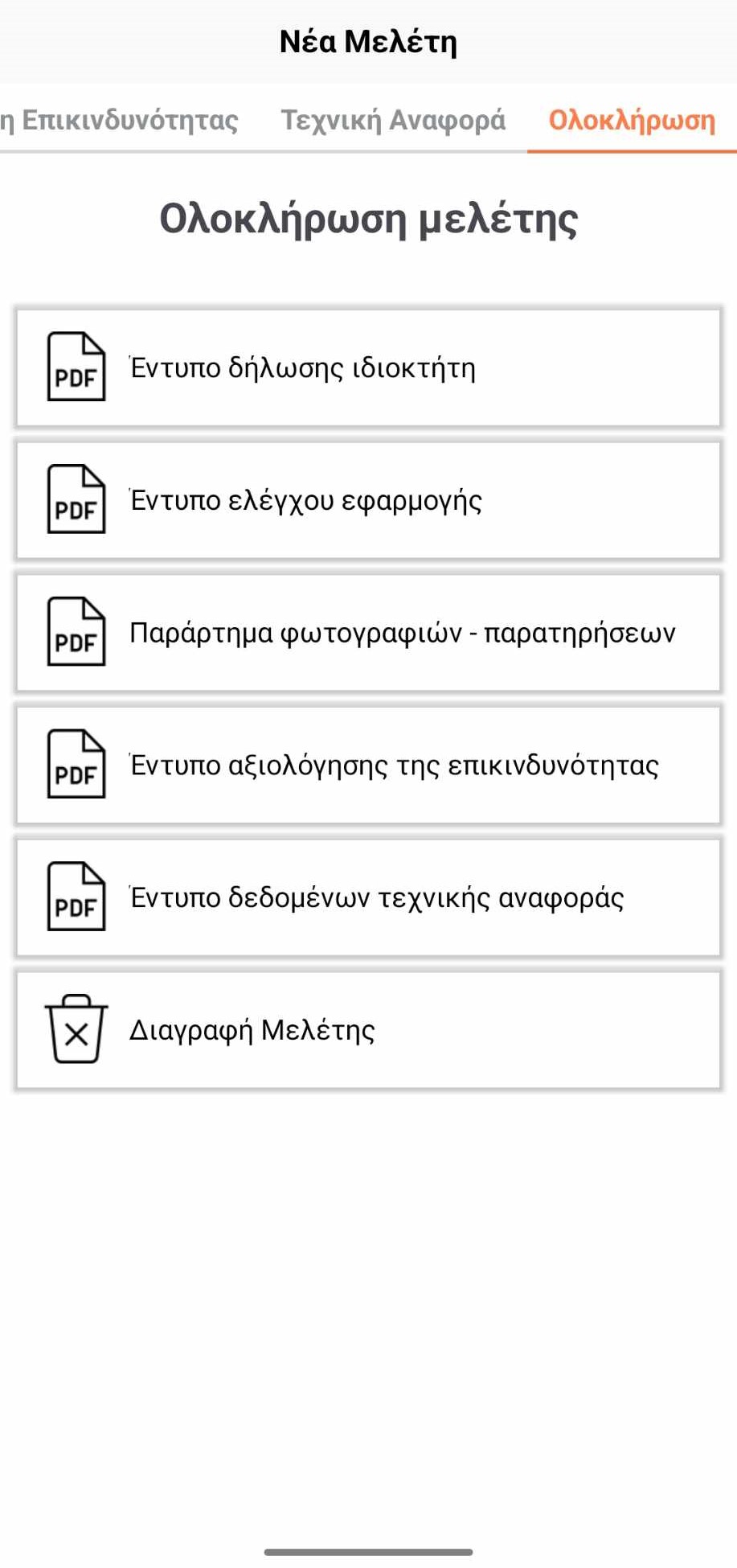Image resolution: width=737 pixels, height=1568 pixels.
Task: Tap PDF icon for Έντυπο δεδομένων τεχνικής αναφοράς
Action: tap(76, 897)
